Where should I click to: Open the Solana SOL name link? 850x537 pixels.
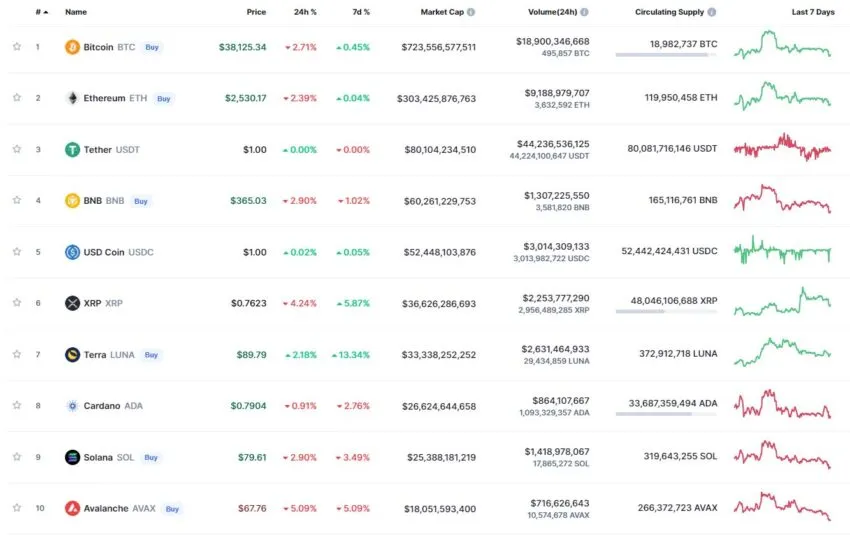110,457
